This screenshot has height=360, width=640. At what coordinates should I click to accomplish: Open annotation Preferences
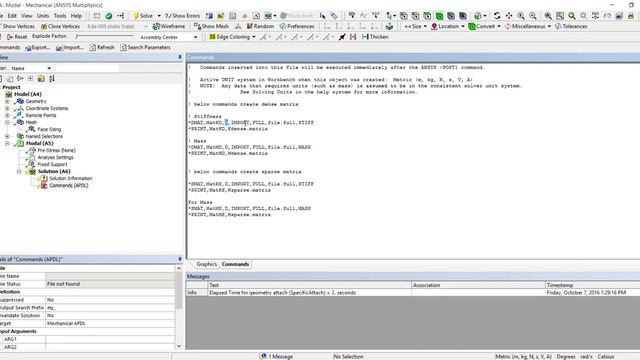coord(297,26)
